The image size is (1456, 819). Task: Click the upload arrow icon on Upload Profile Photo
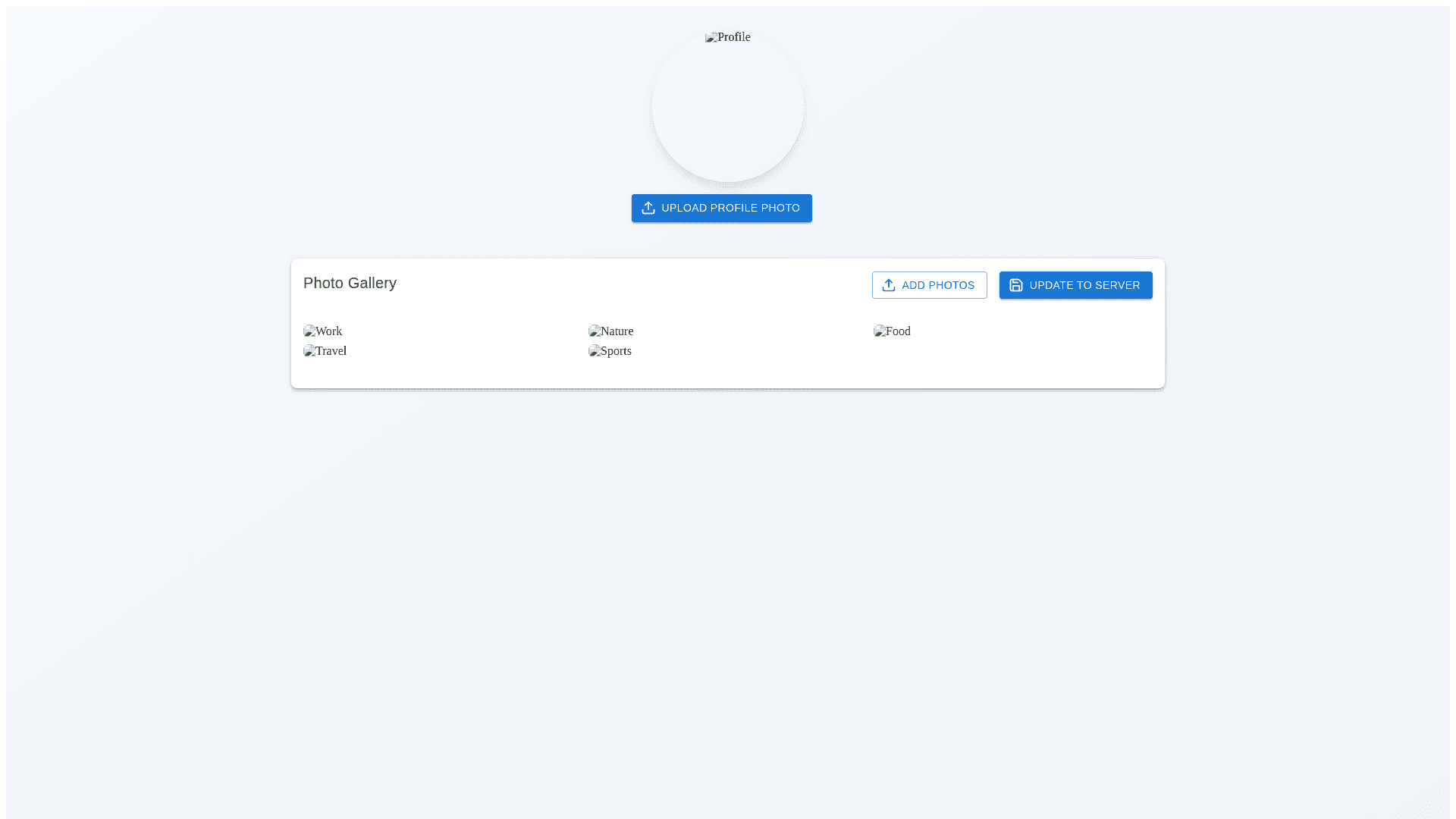point(648,208)
